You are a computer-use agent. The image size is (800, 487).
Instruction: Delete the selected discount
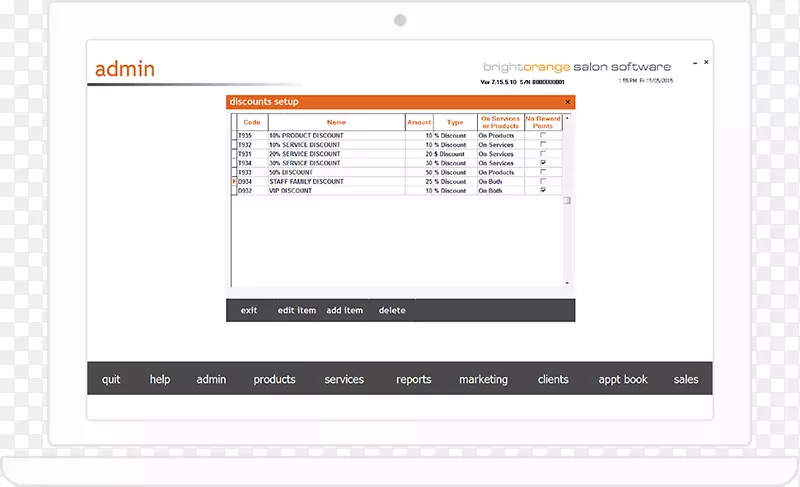392,311
